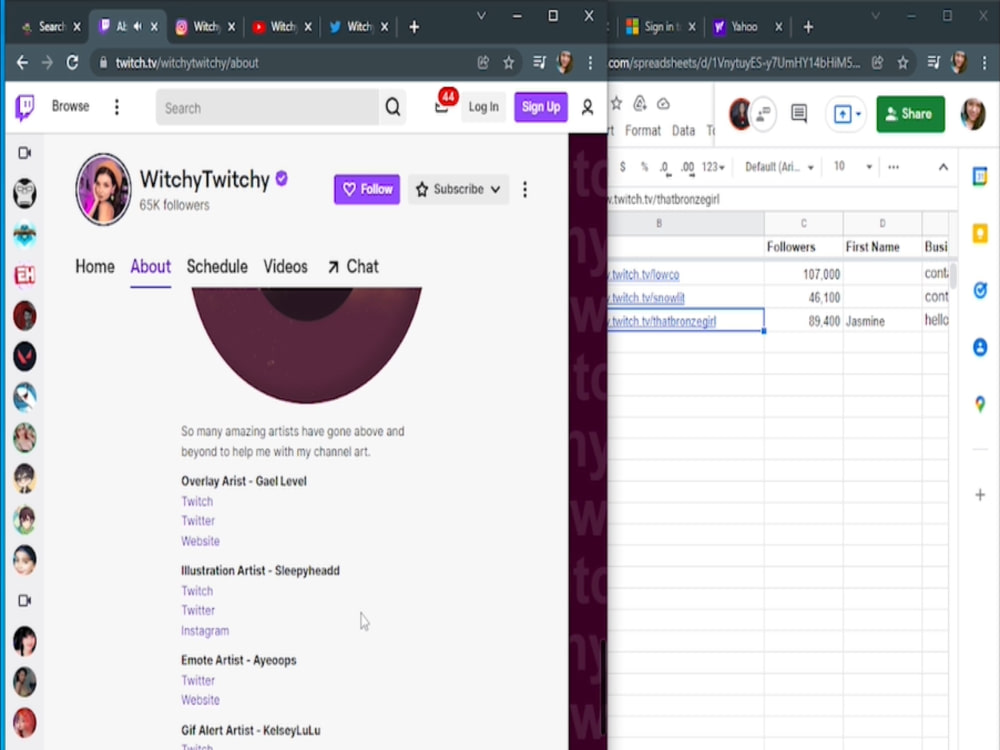
Task: Click the Sign Up button
Action: (541, 107)
